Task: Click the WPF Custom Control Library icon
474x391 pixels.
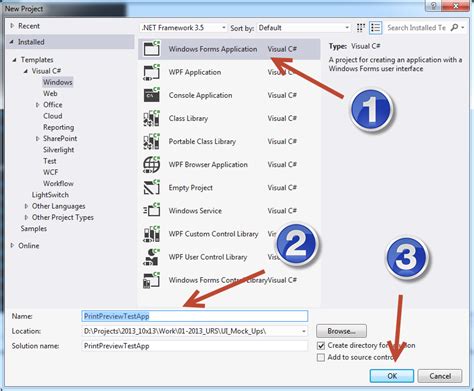Action: pos(152,234)
